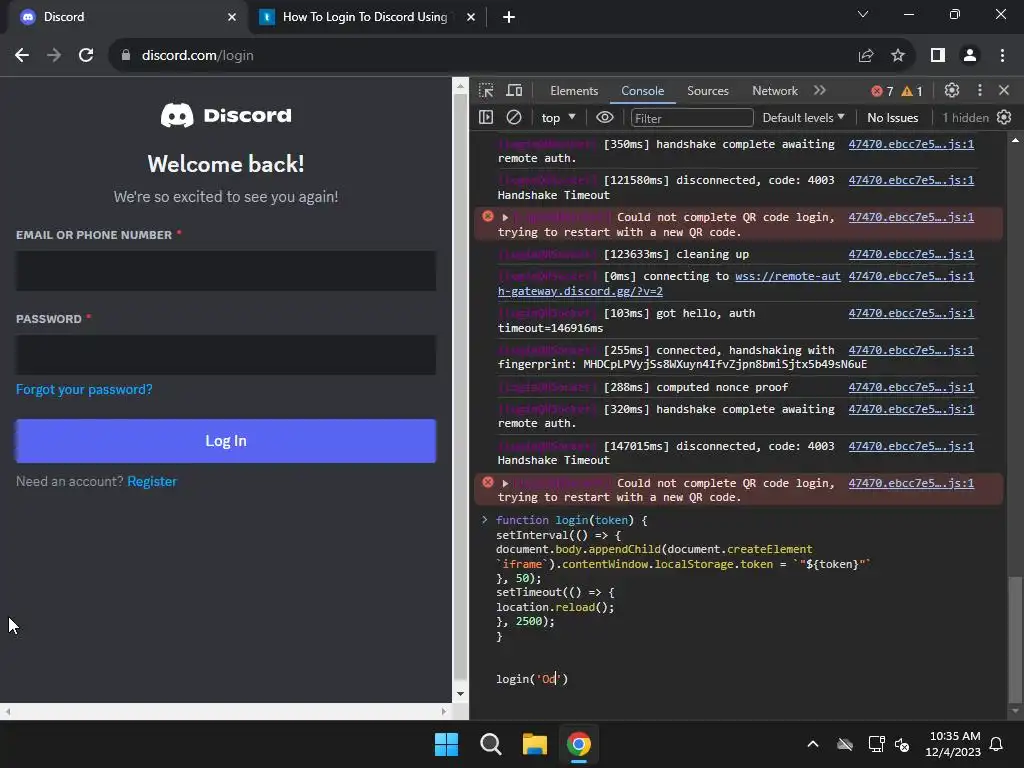Click the 1 hidden messages indicator

click(x=965, y=118)
